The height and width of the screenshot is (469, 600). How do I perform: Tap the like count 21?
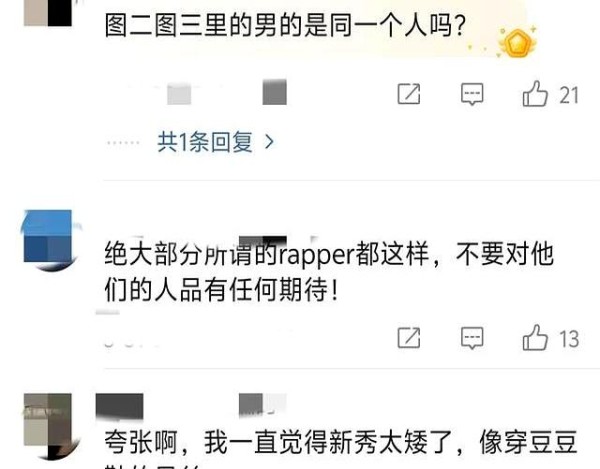click(x=569, y=95)
